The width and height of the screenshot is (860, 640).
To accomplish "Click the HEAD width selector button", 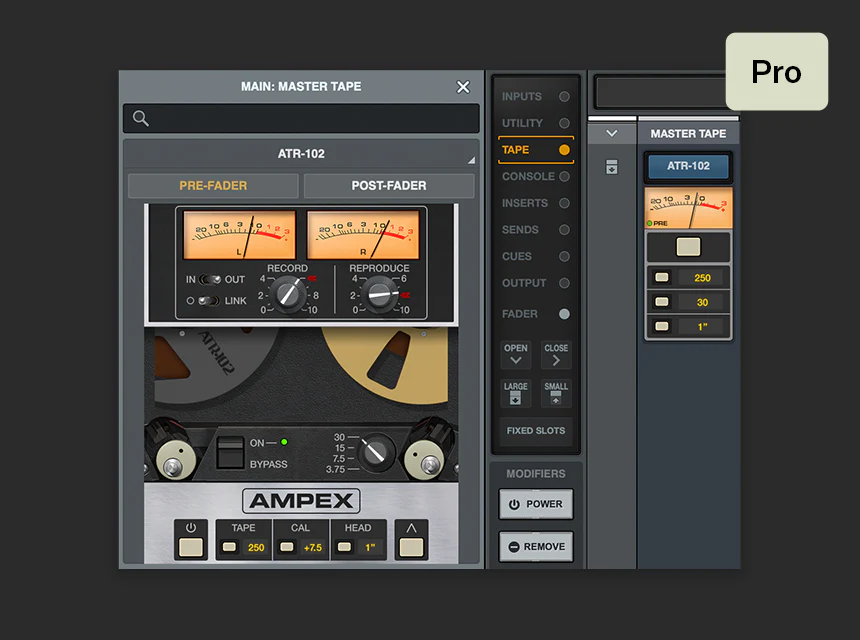I will [344, 547].
